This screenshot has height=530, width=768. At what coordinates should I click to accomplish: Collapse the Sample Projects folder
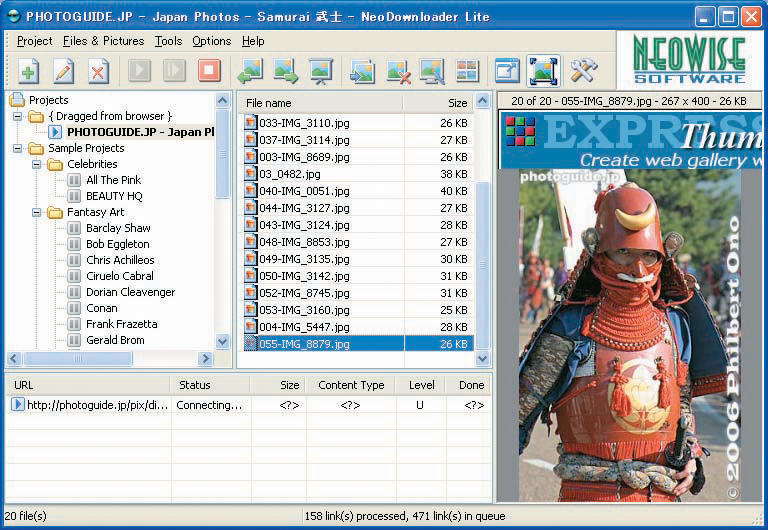(x=17, y=148)
